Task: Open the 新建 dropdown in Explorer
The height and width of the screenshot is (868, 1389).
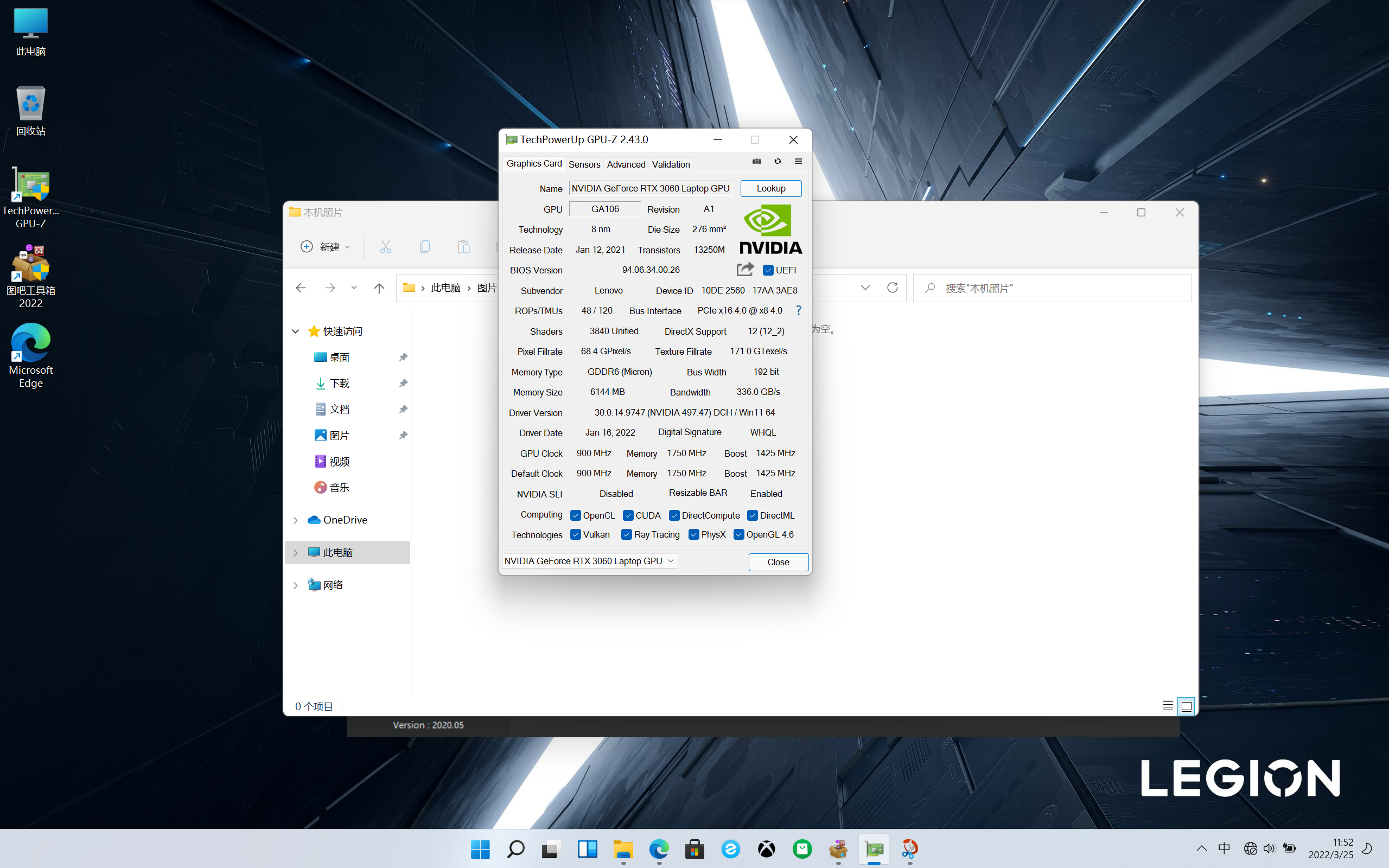Action: pyautogui.click(x=326, y=247)
